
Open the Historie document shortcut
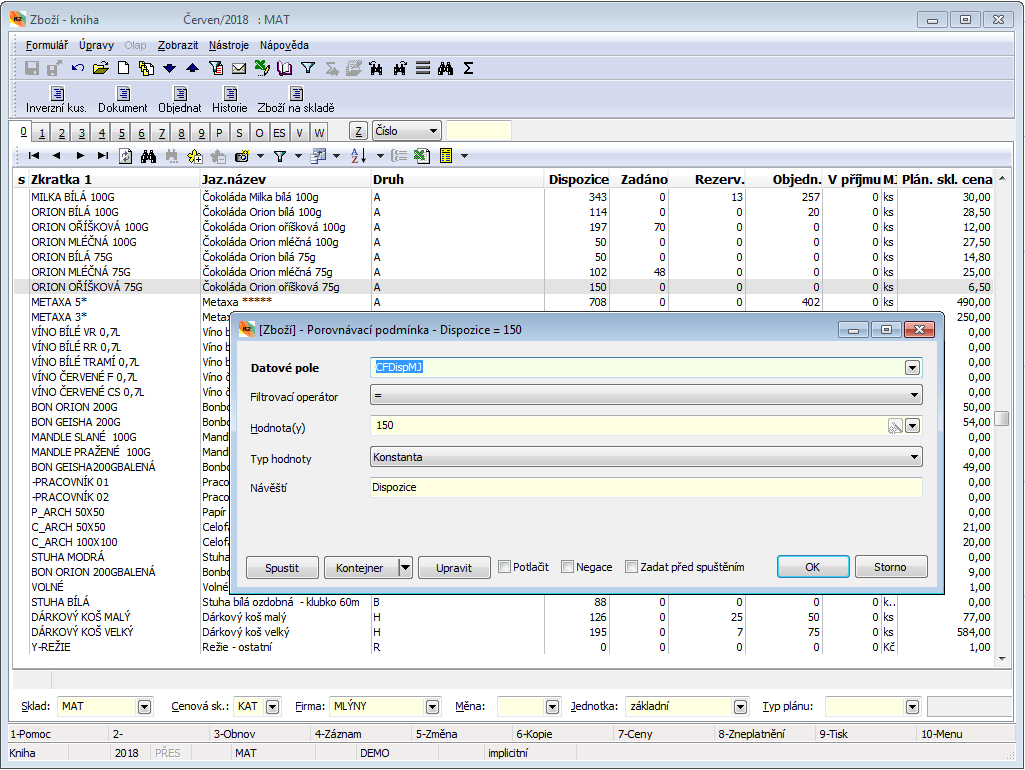click(229, 99)
